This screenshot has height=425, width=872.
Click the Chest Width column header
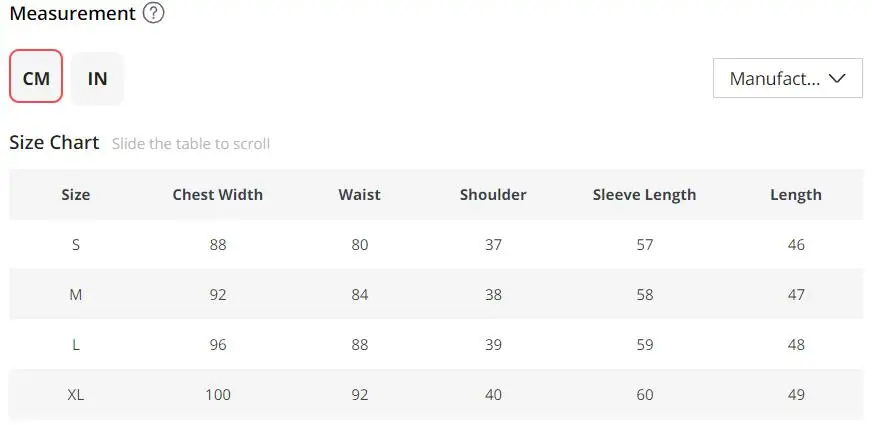pos(217,195)
